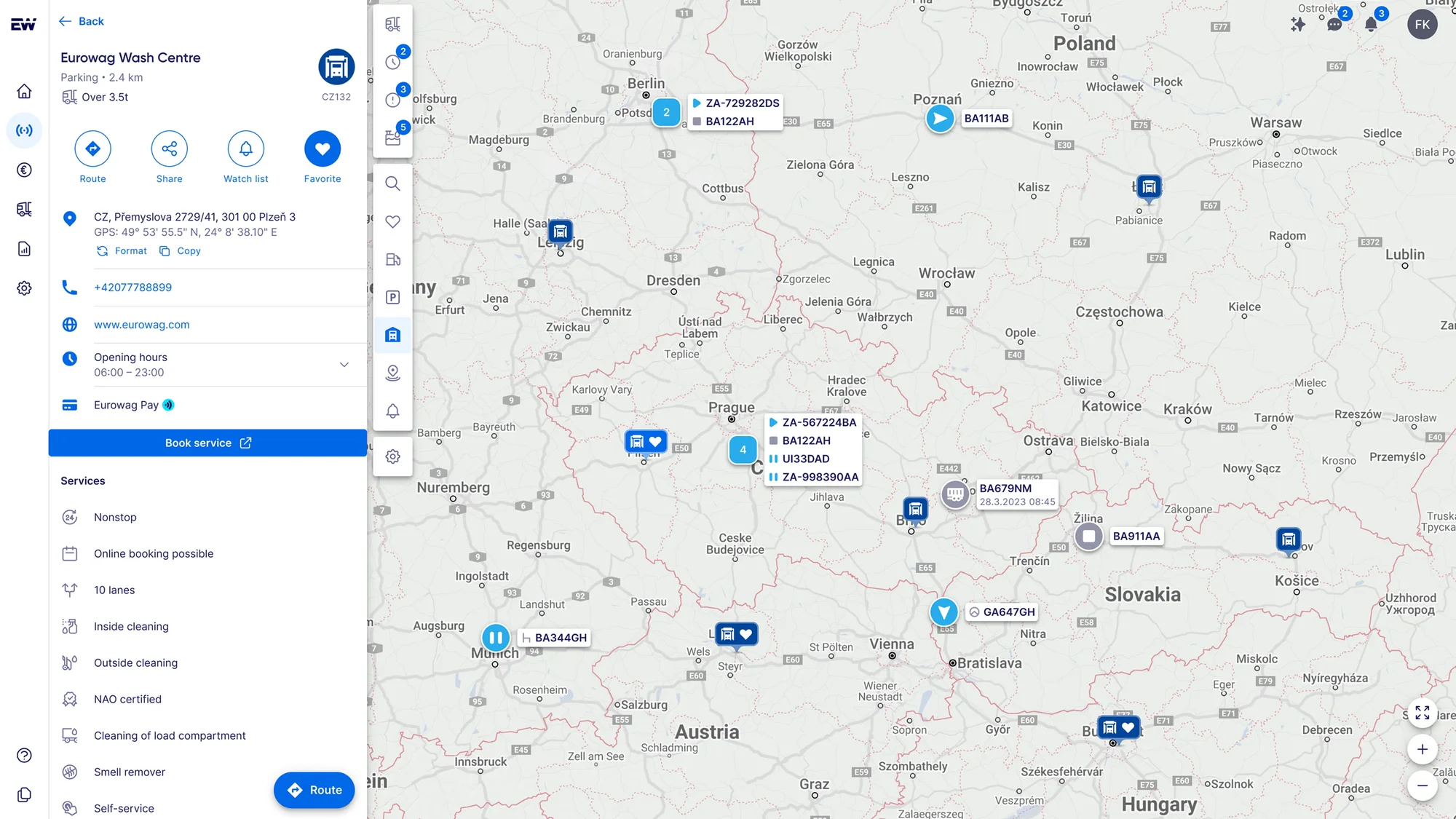
Task: Select ZA-998390AA in cluster list
Action: pyautogui.click(x=813, y=477)
